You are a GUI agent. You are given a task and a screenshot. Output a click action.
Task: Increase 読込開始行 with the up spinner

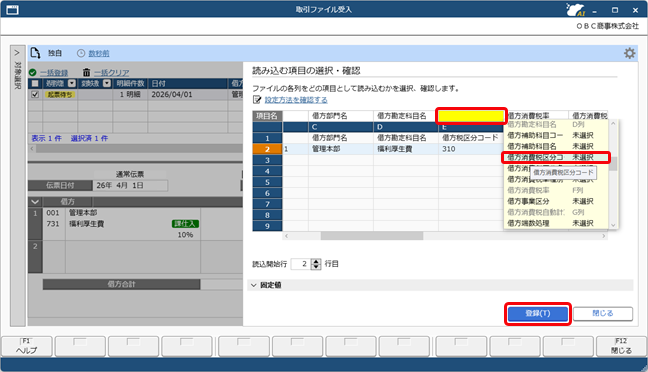click(316, 261)
